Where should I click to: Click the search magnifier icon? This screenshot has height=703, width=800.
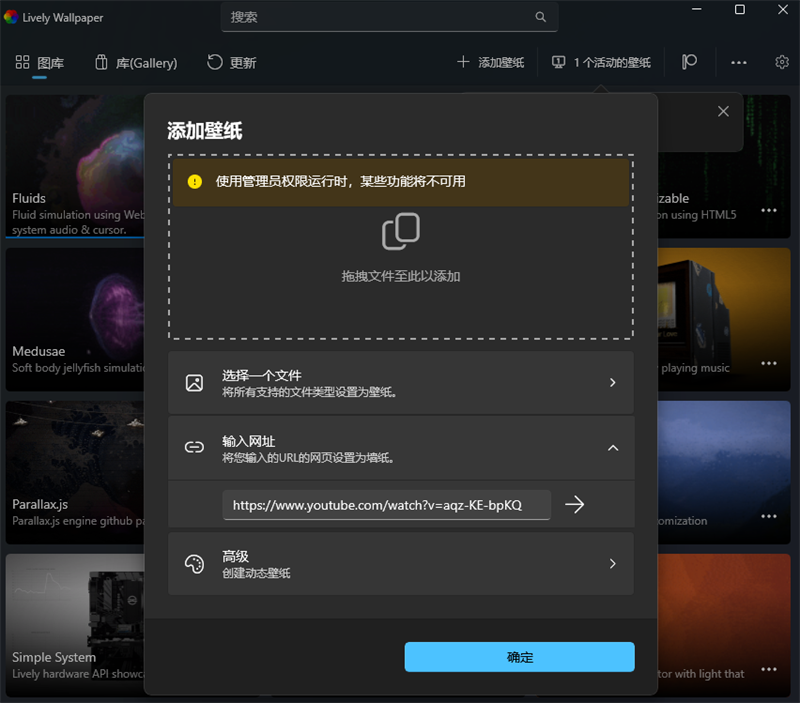coord(541,17)
